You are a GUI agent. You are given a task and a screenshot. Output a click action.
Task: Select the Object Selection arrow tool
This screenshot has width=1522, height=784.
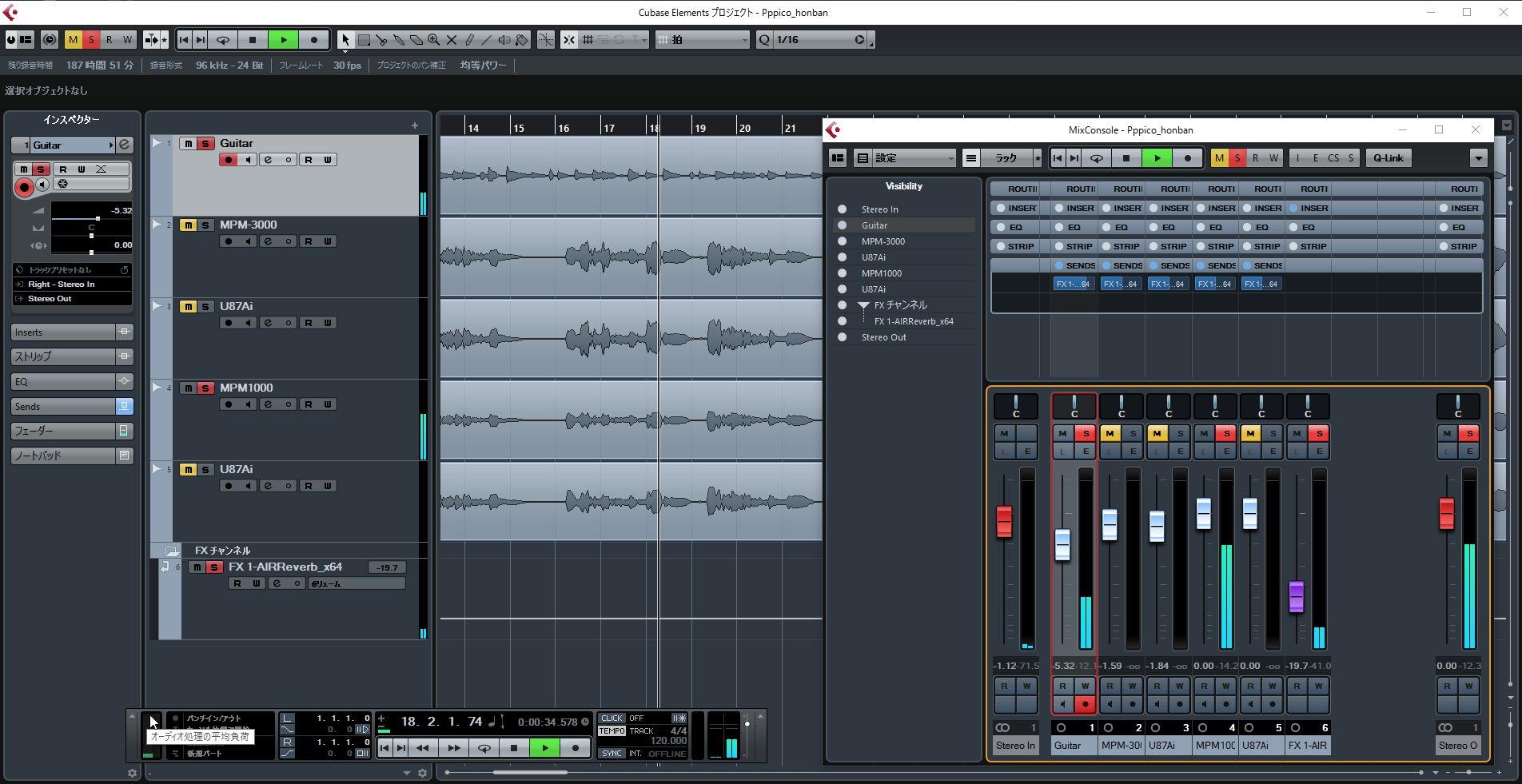tap(345, 40)
